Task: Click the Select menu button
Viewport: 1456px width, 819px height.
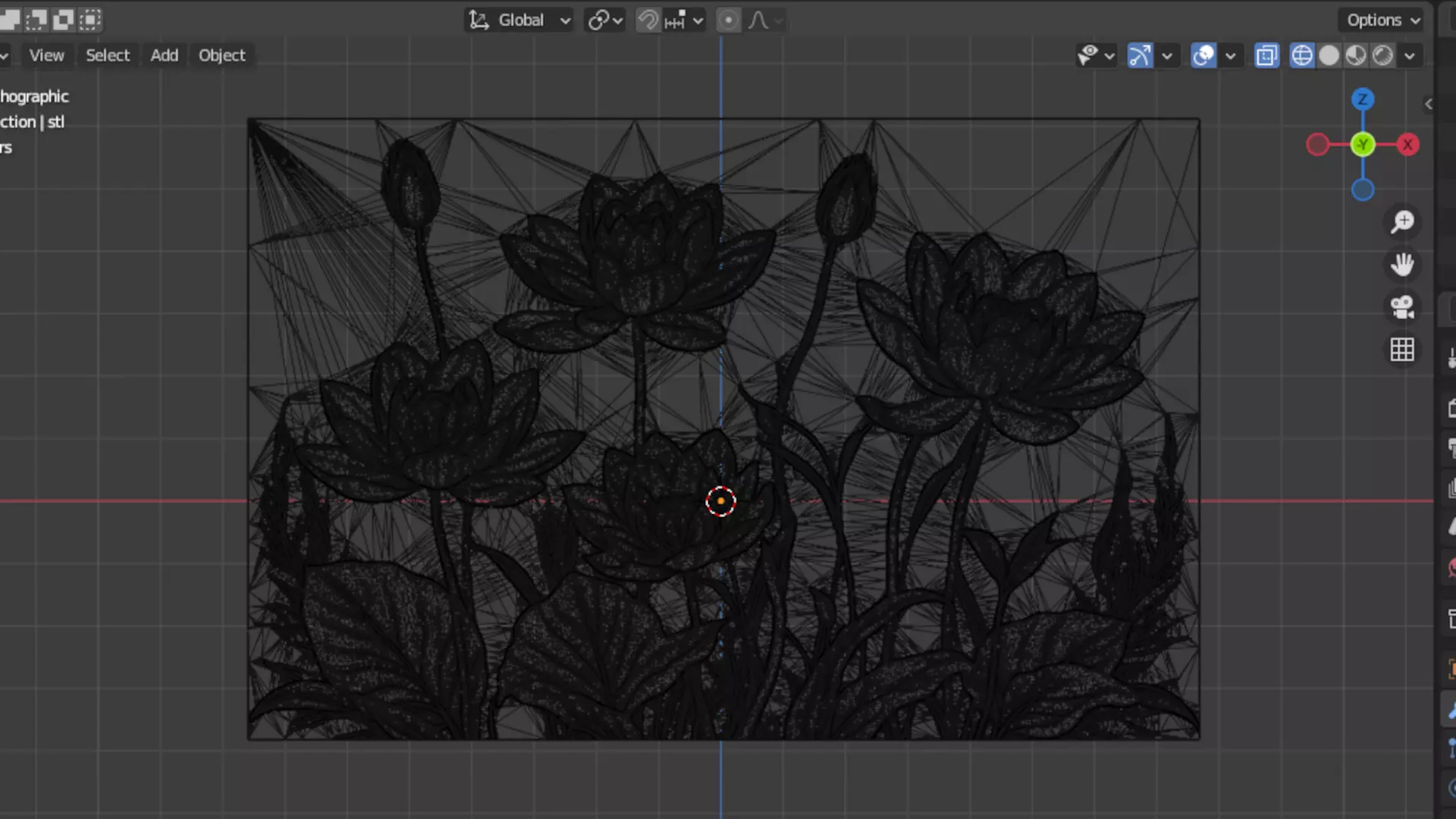Action: 107,55
